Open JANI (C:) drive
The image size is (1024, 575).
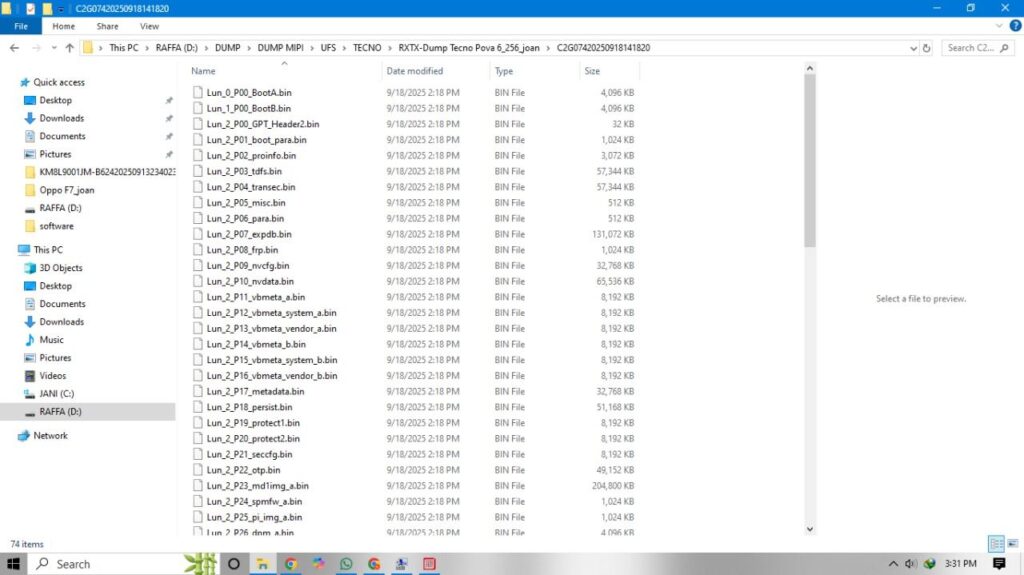[x=56, y=393]
